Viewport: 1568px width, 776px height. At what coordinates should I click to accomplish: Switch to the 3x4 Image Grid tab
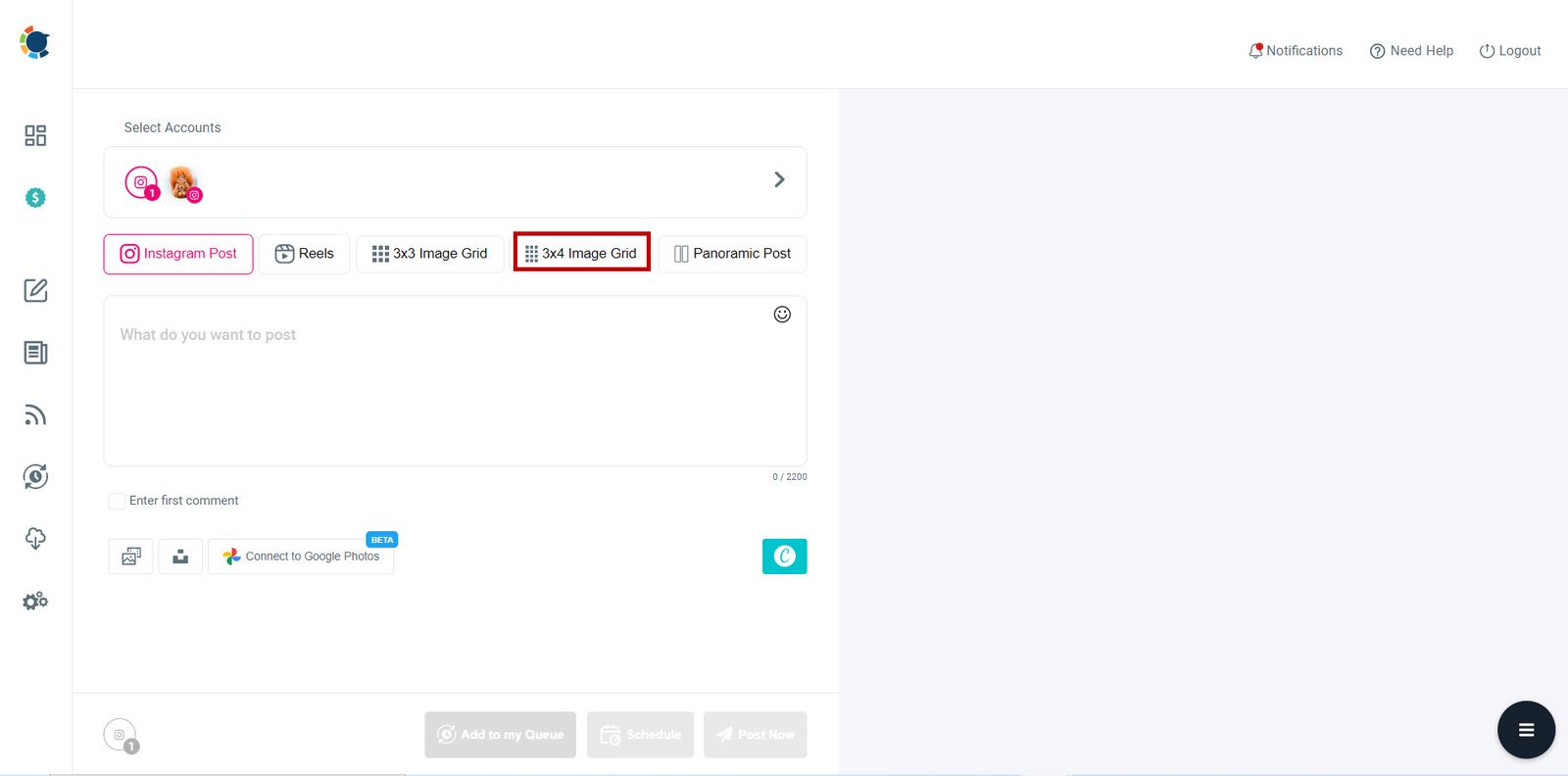coord(582,254)
